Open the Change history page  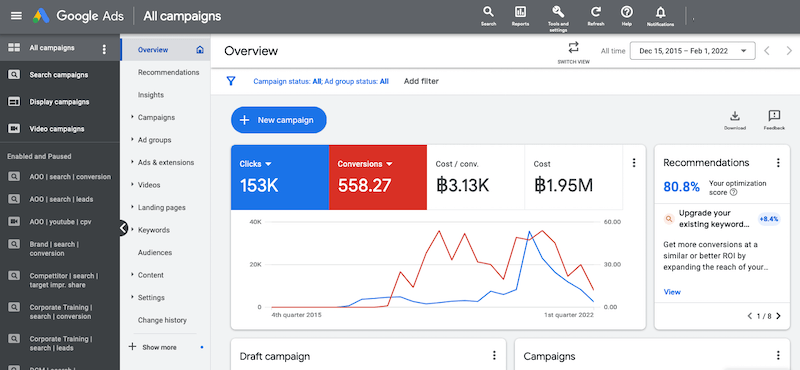coord(162,320)
